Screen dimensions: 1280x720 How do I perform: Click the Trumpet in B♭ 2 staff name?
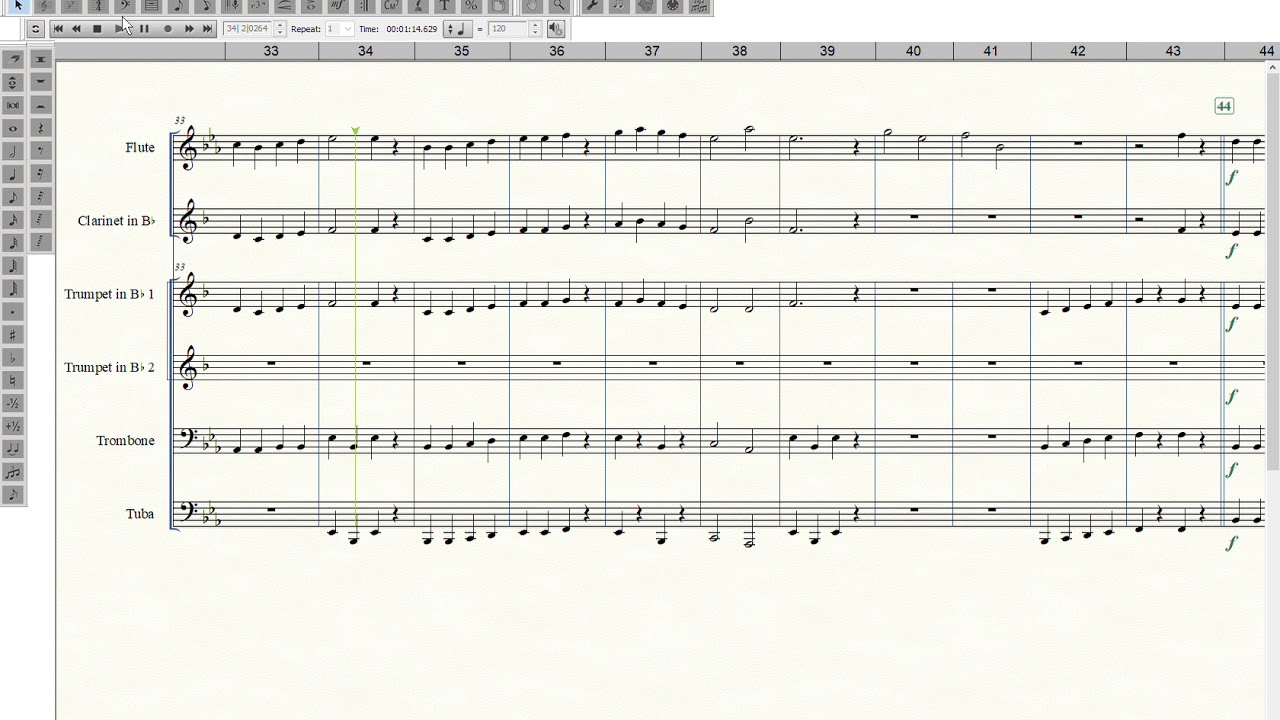(110, 367)
